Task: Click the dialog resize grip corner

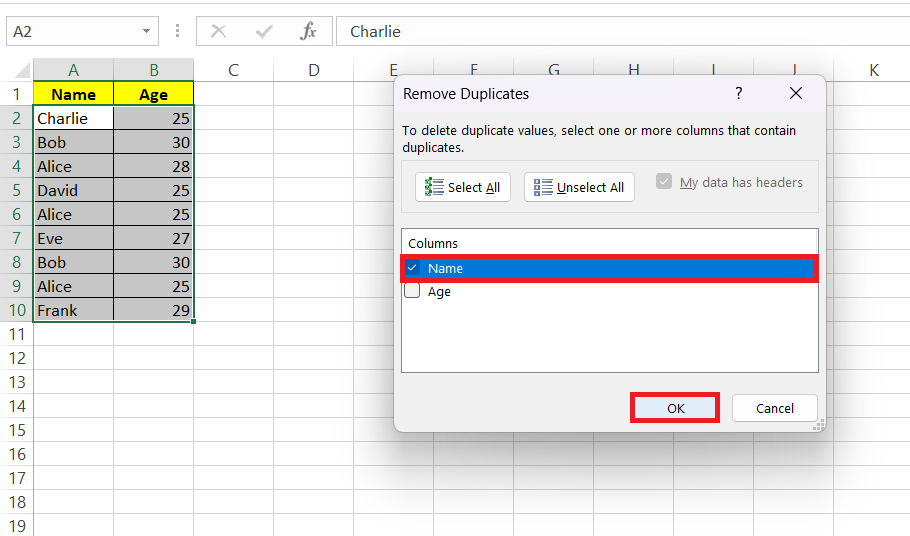Action: tap(819, 426)
